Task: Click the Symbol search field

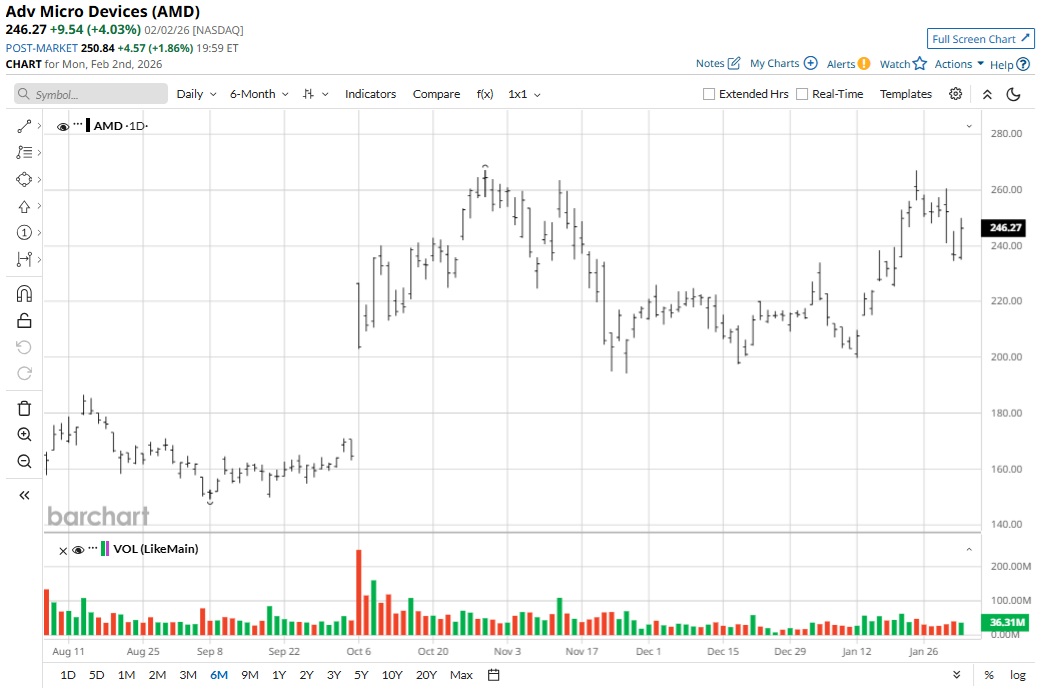Action: click(x=91, y=94)
